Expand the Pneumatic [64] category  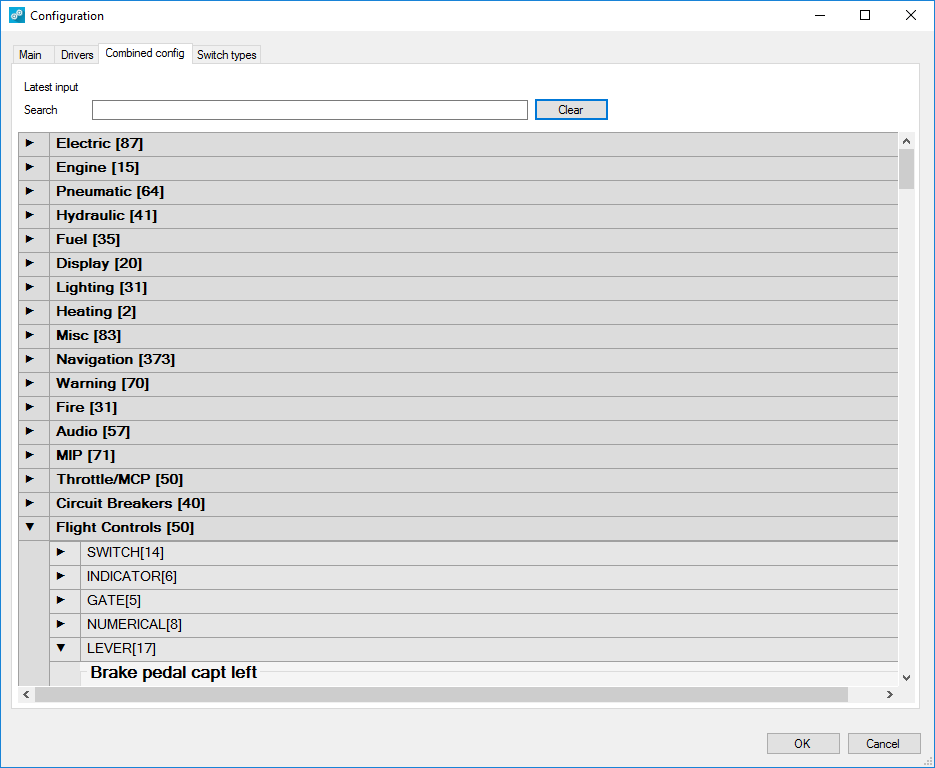point(30,191)
